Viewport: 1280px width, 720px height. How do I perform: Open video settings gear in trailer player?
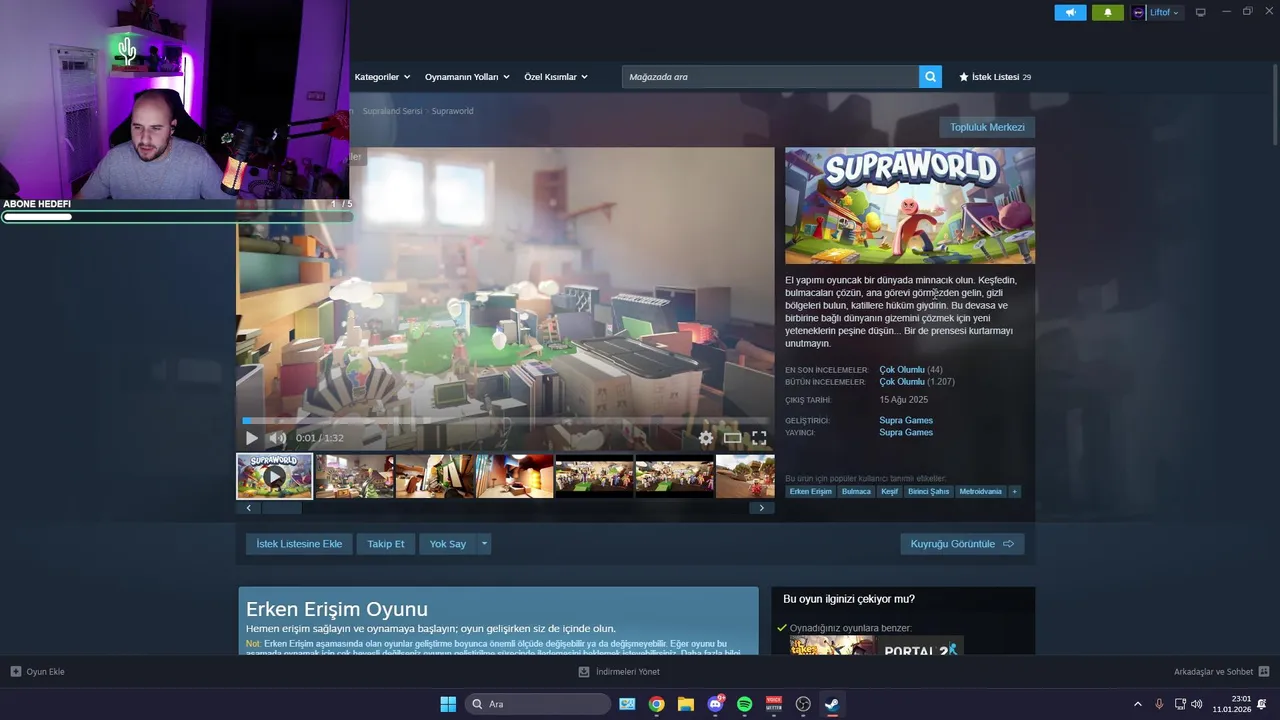coord(706,438)
